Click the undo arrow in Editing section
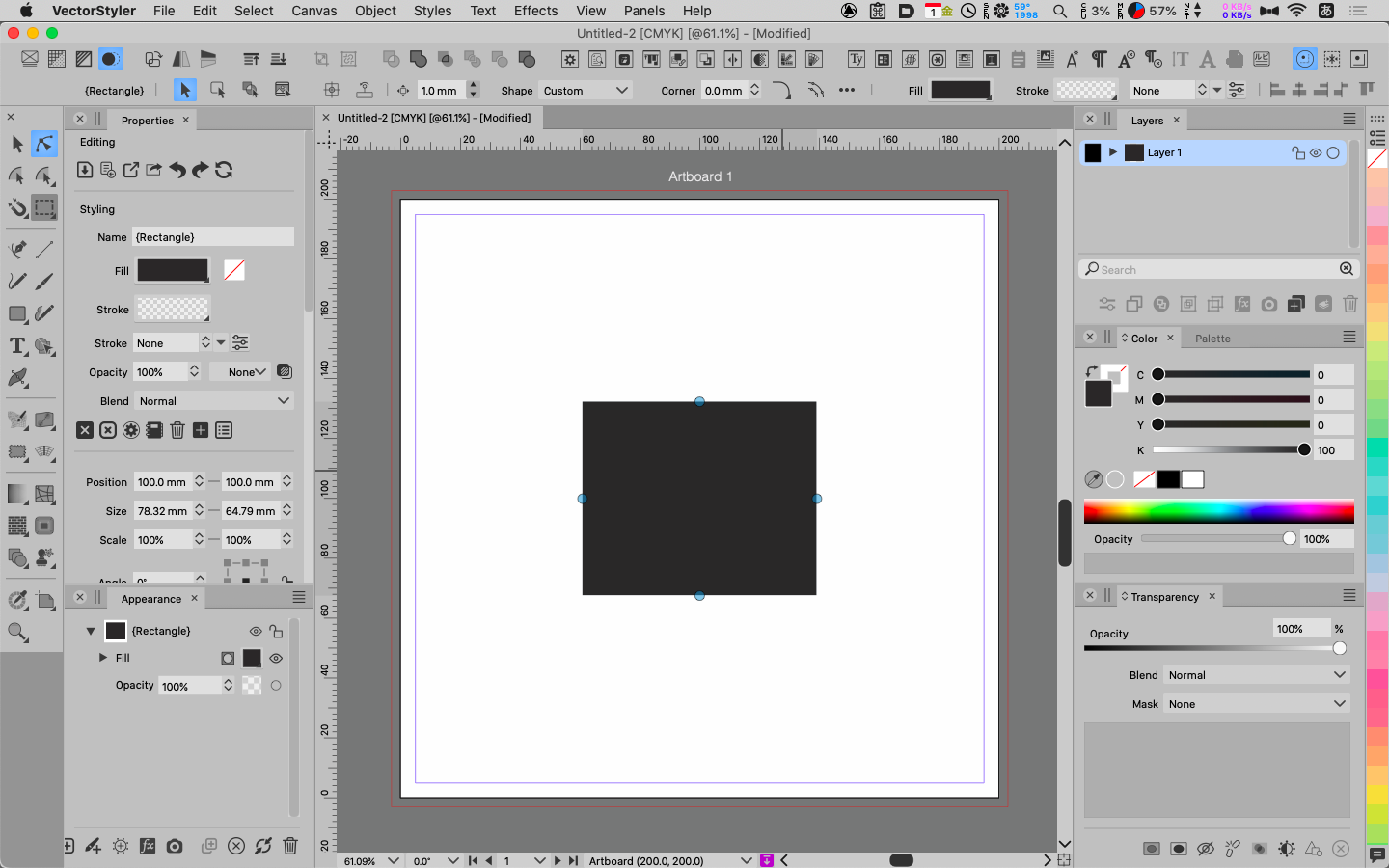The width and height of the screenshot is (1389, 868). tap(177, 170)
